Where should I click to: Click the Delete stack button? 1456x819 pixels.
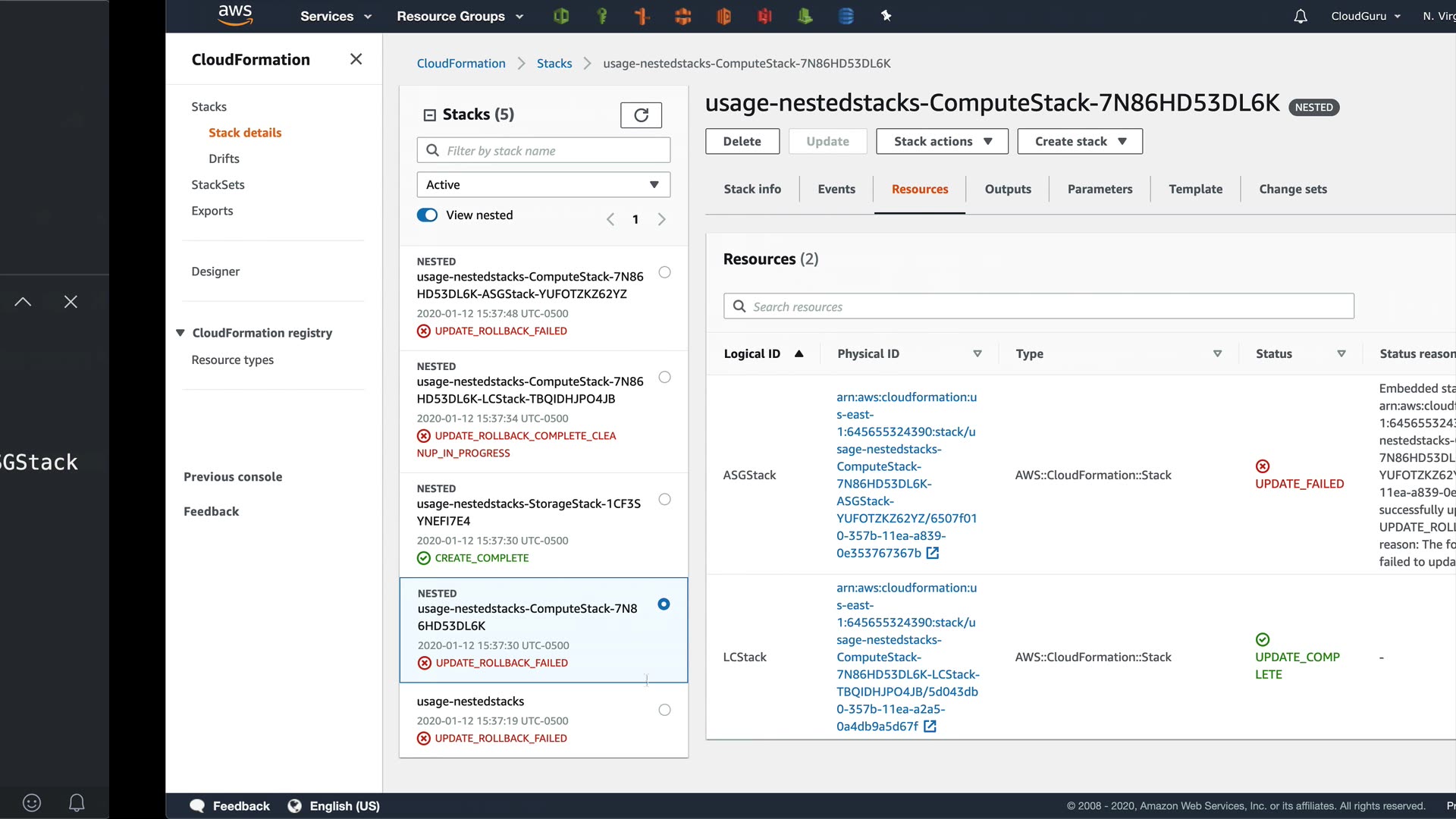pyautogui.click(x=742, y=142)
